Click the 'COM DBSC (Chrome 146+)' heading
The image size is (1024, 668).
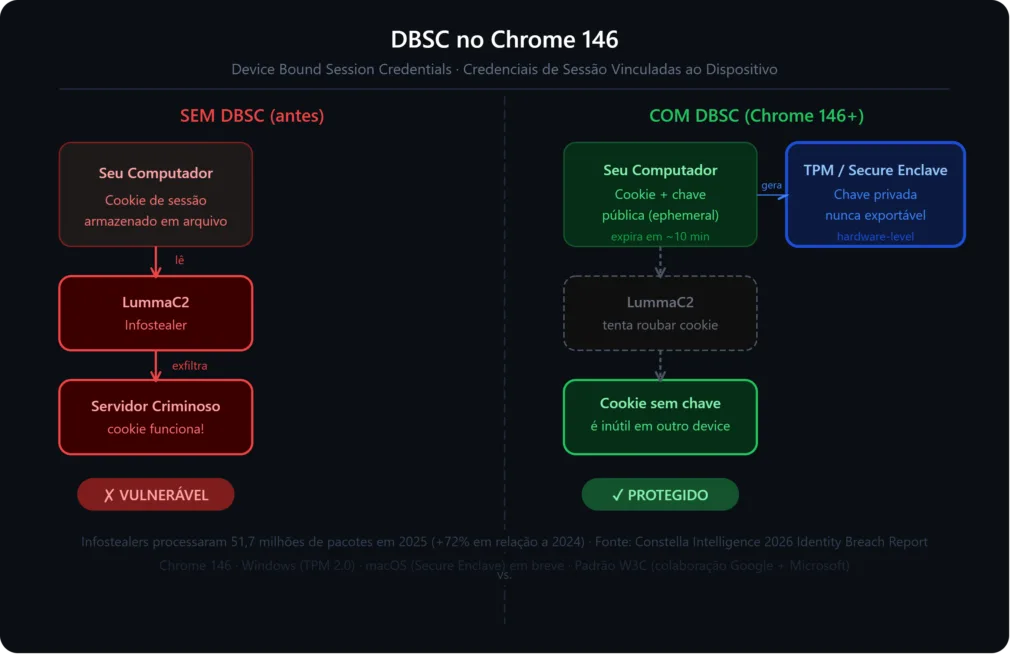click(x=756, y=116)
